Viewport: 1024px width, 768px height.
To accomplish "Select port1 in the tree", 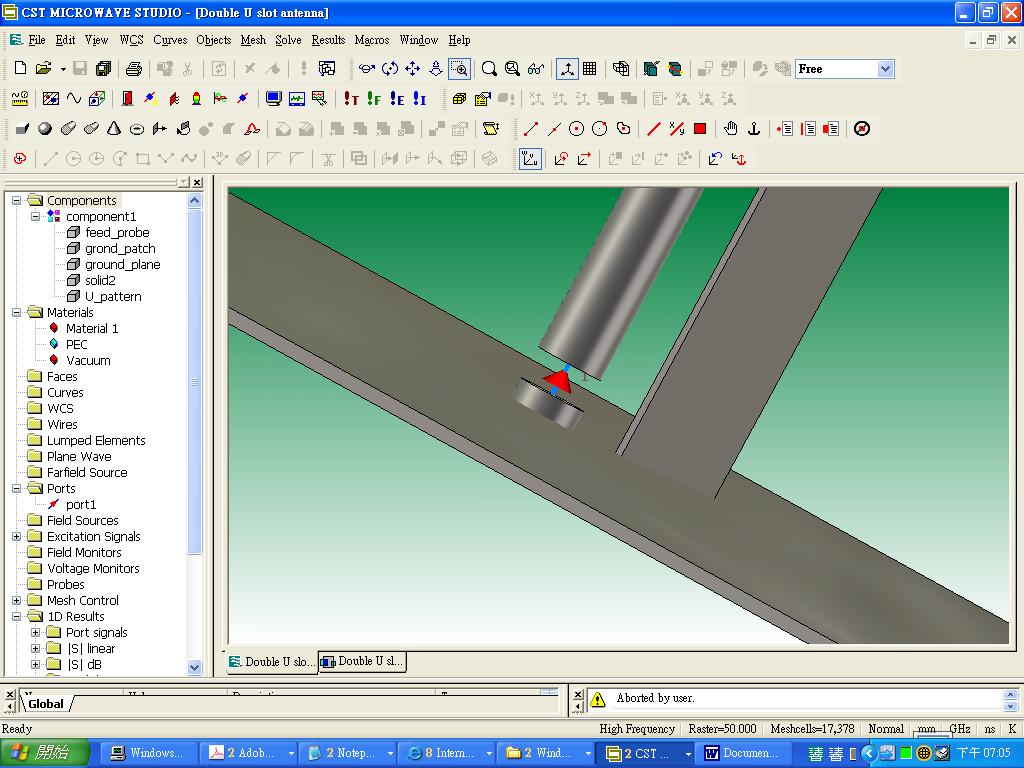I will tap(81, 504).
